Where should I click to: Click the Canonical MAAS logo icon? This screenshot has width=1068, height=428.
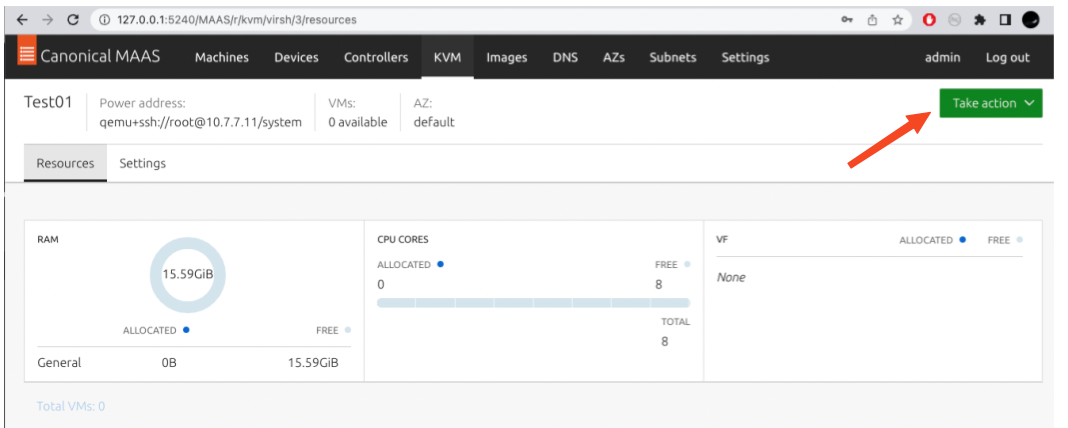26,57
